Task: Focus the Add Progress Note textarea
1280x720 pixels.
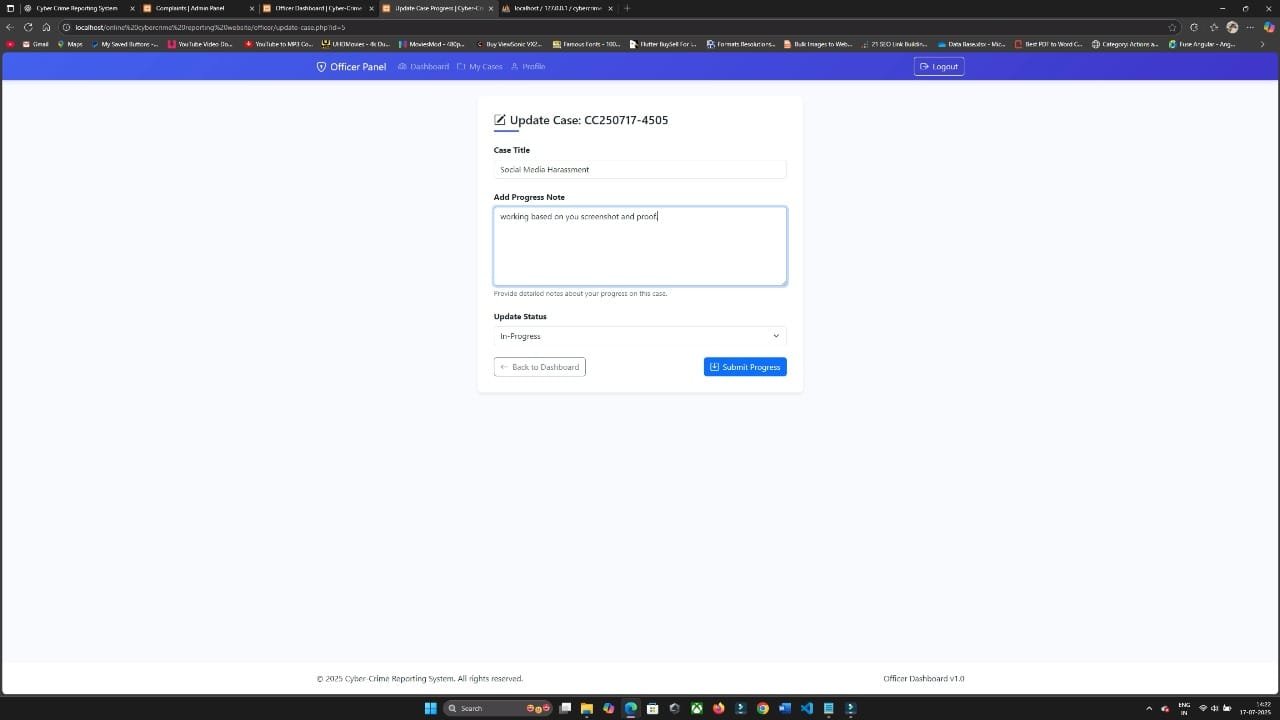Action: [639, 246]
